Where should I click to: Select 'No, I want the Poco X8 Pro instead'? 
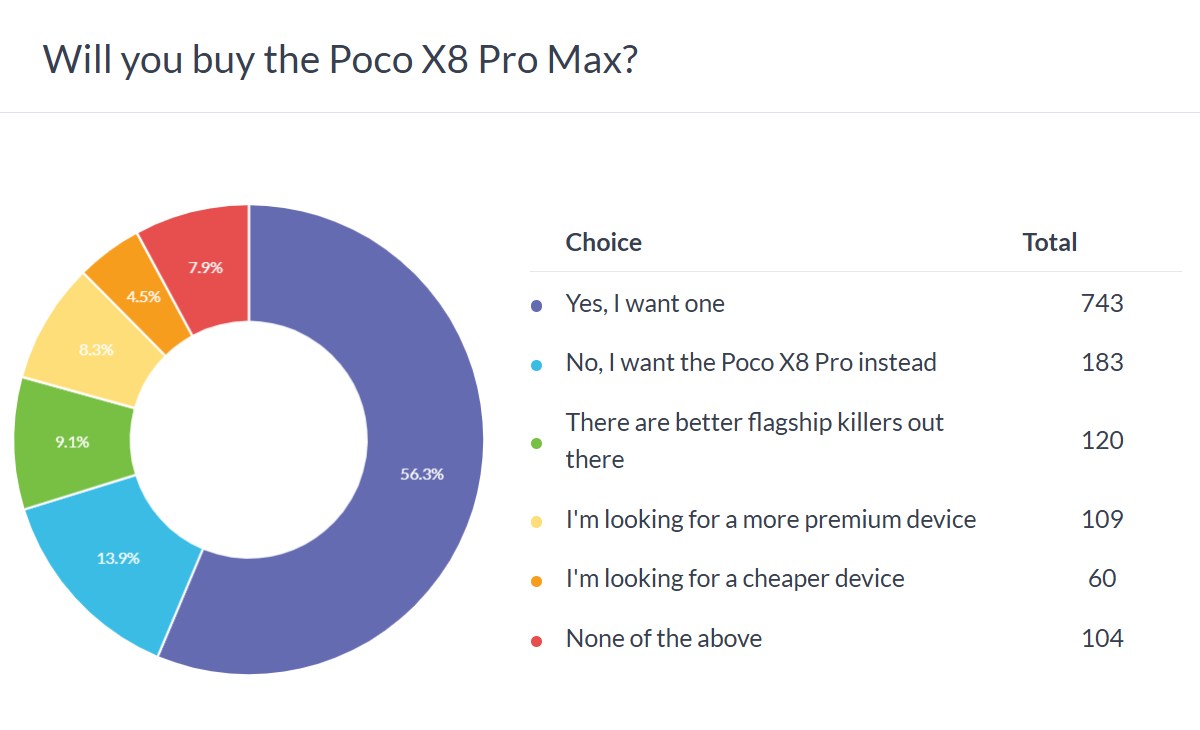tap(751, 362)
